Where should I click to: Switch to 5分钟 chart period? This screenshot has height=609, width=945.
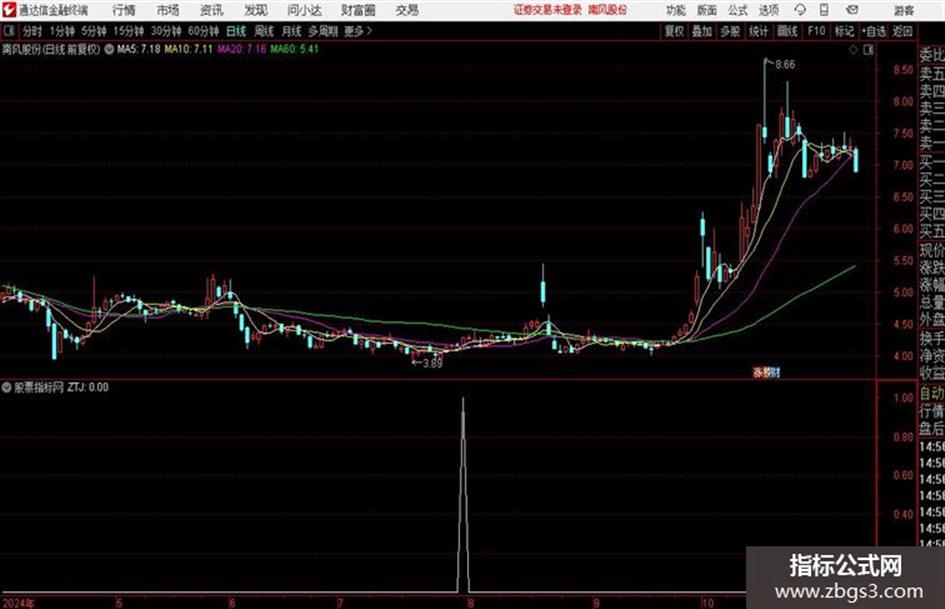(94, 31)
